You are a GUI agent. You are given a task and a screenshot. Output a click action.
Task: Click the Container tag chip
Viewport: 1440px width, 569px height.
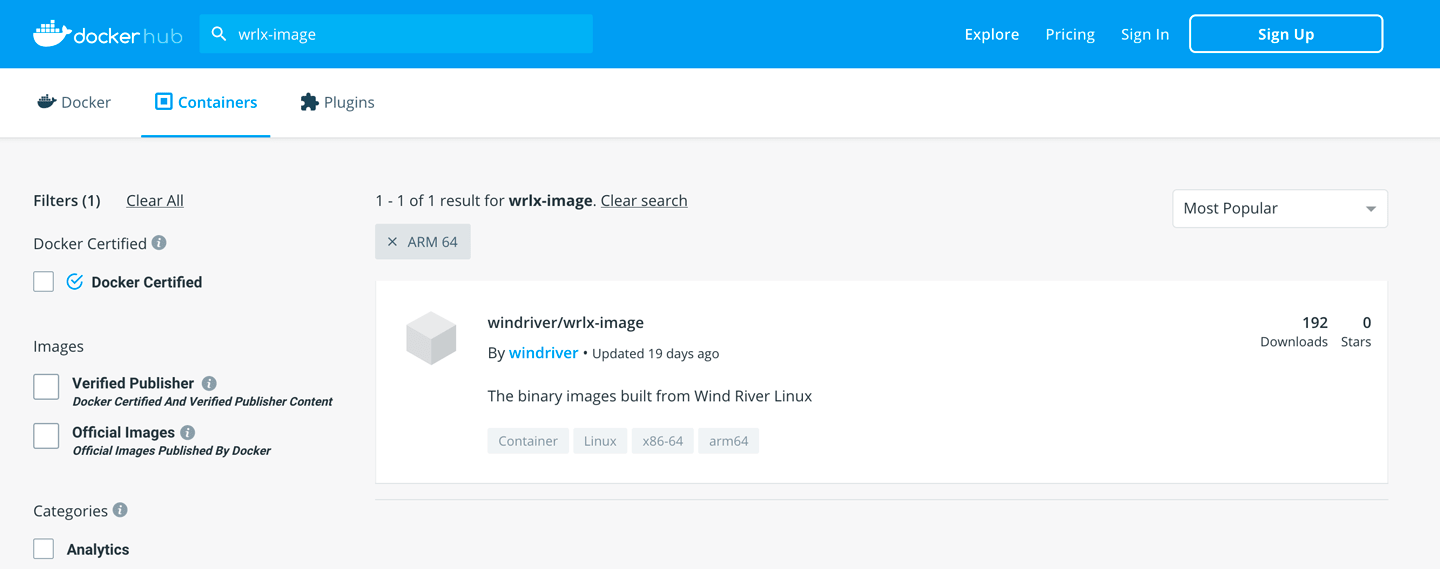pos(528,441)
